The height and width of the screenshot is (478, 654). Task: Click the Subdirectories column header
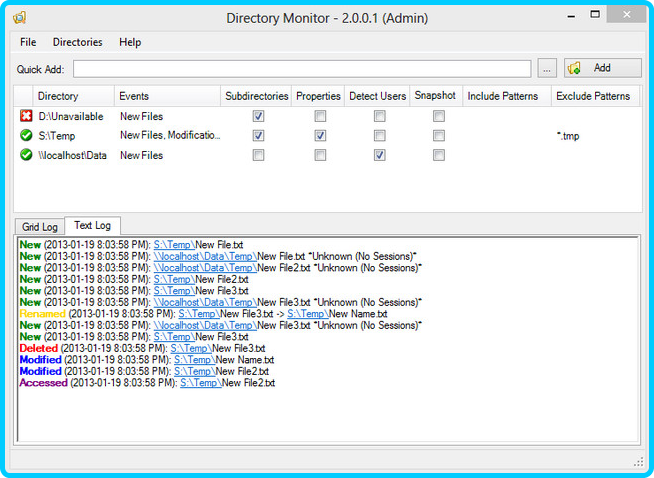click(x=256, y=96)
